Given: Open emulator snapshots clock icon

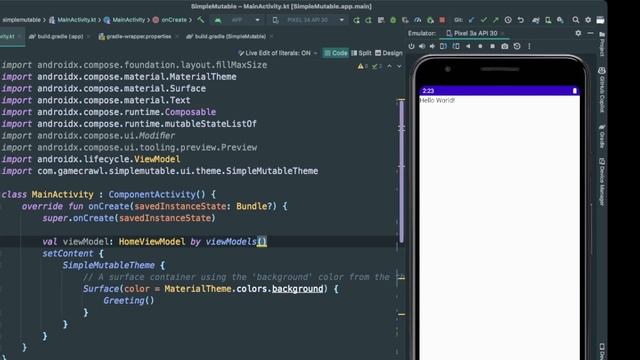Looking at the screenshot, I should pyautogui.click(x=517, y=46).
